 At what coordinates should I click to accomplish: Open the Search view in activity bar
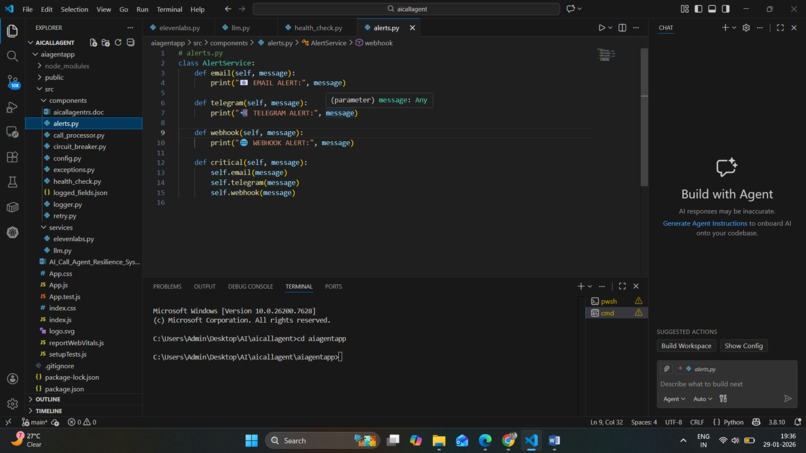[12, 56]
